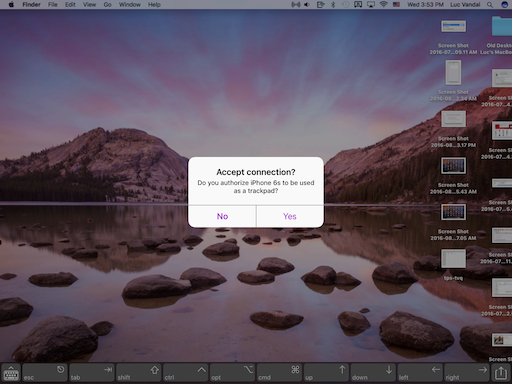The height and width of the screenshot is (384, 512).
Task: Show the on-screen keyboard icon
Action: click(11, 373)
